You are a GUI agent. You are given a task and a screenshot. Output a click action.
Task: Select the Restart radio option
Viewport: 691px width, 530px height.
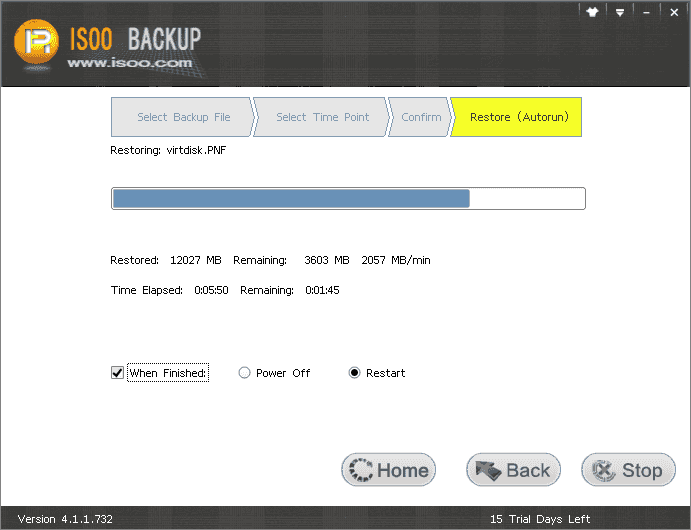tap(354, 373)
